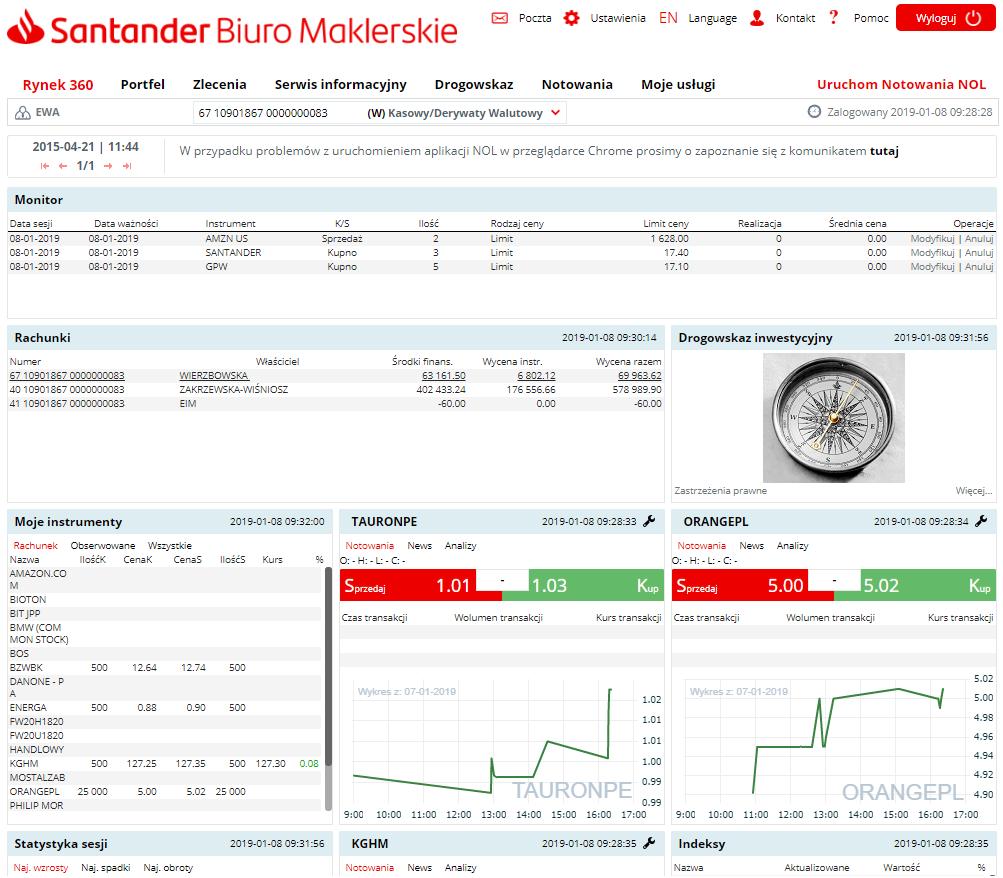Open Notowania tab in ORANGEPL widget
This screenshot has width=1003, height=878.
pos(702,545)
